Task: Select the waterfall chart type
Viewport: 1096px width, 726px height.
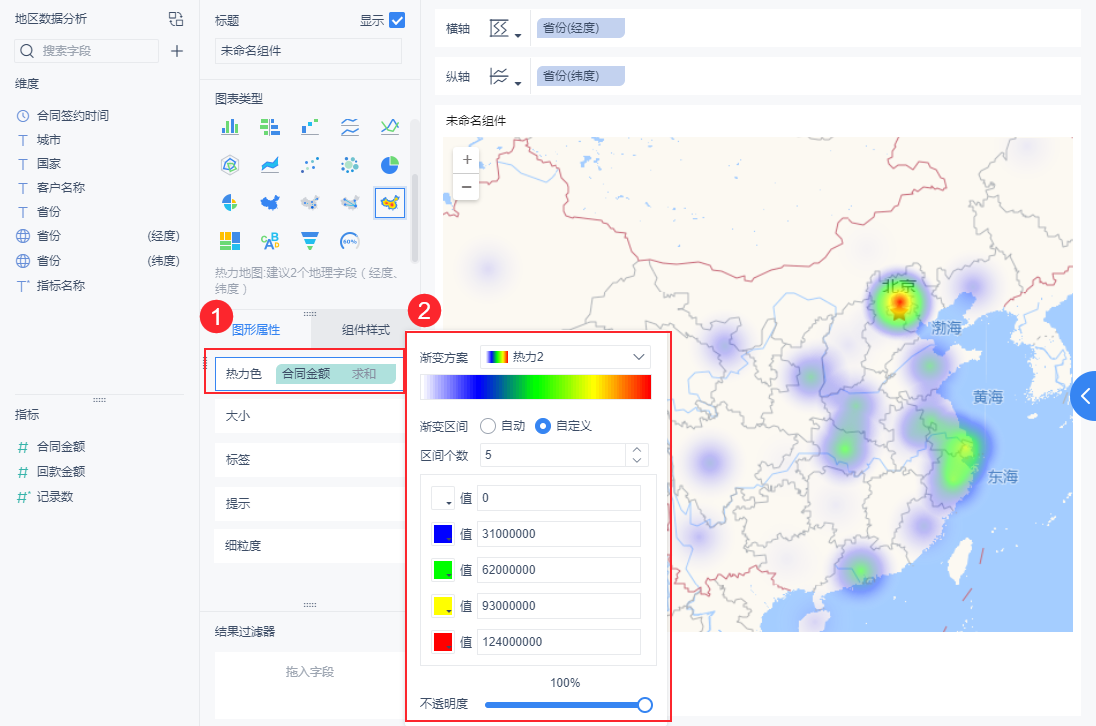Action: click(310, 126)
